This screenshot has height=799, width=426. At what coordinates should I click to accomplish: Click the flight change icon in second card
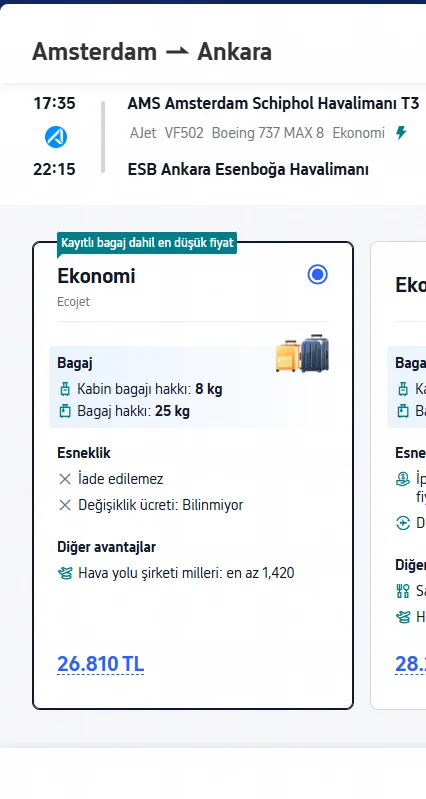[x=403, y=523]
